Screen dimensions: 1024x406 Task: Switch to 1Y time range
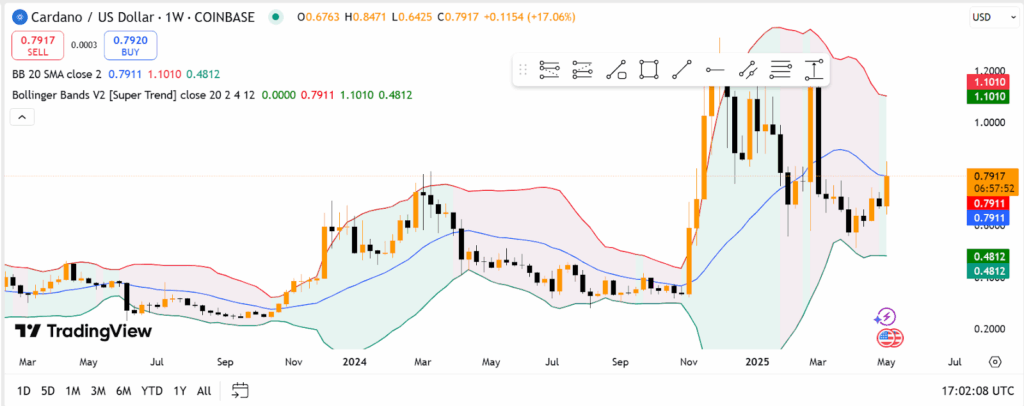(180, 391)
